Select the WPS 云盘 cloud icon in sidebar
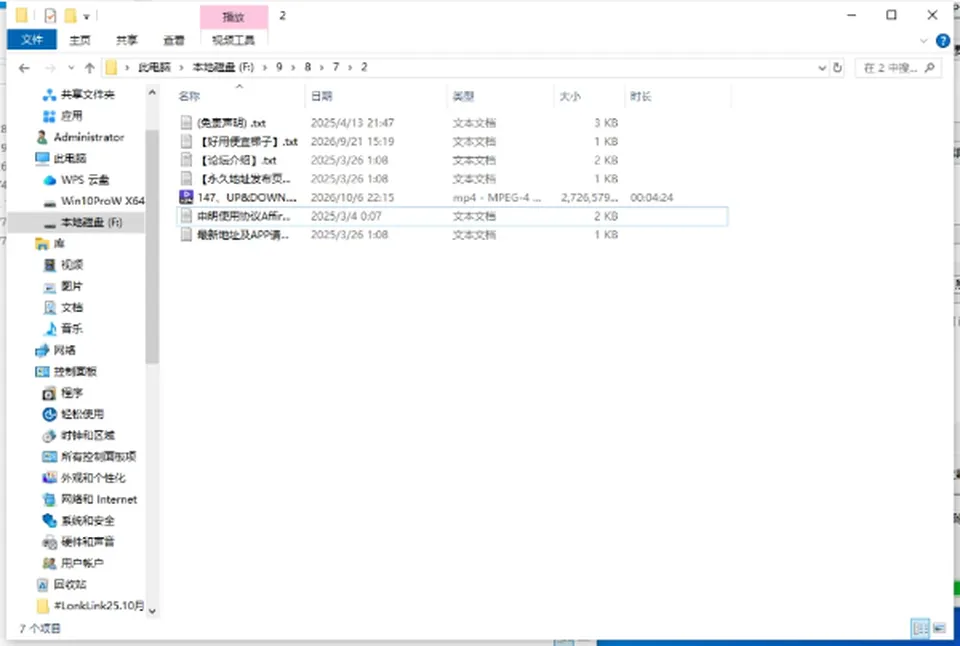 50,180
